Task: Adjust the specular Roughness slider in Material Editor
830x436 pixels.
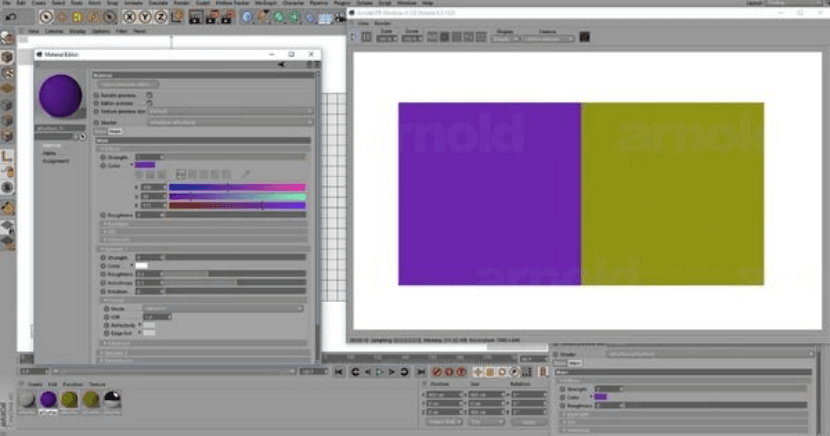Action: tap(233, 274)
